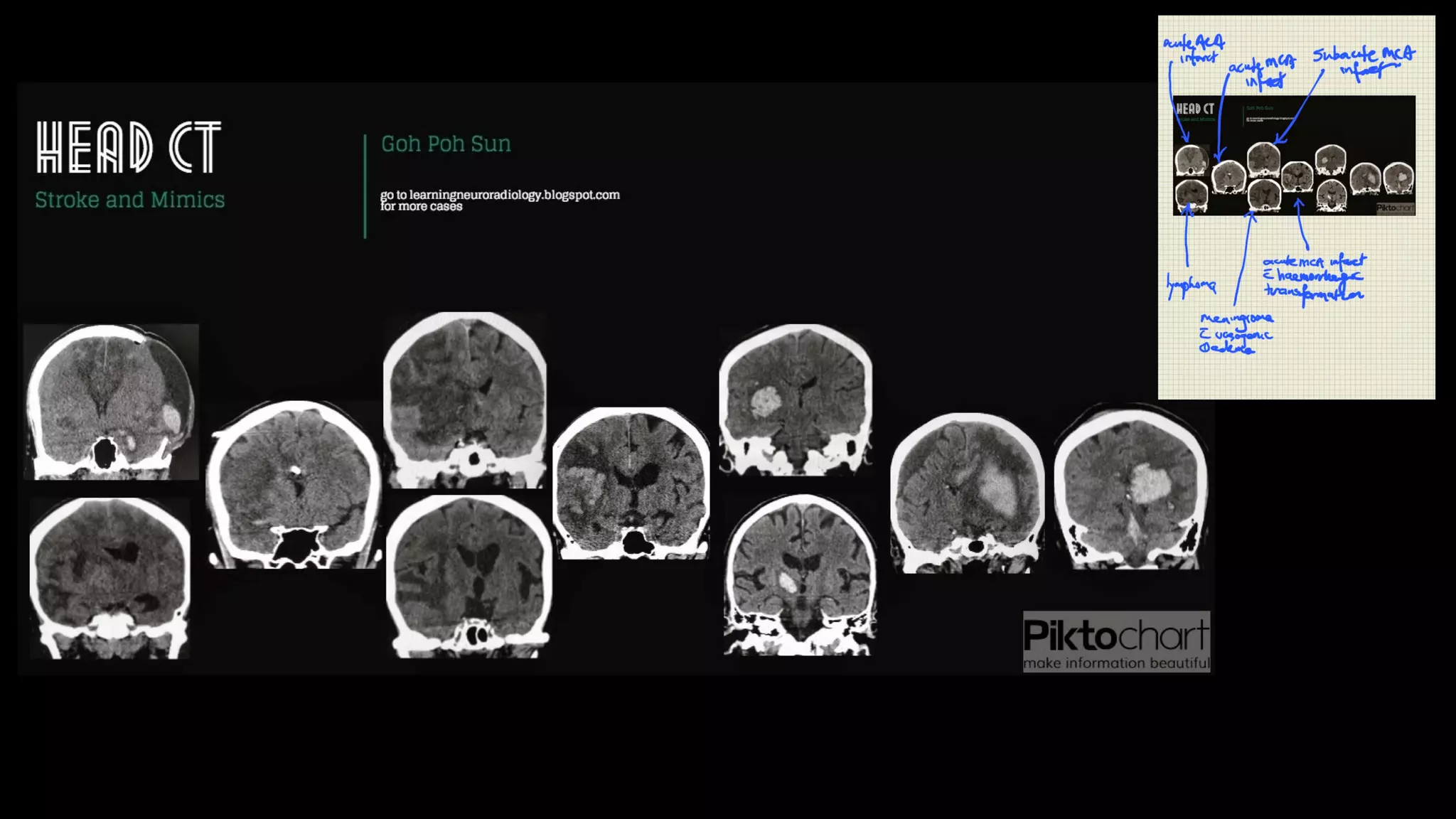Select the rightmost CT scan with bright hemorrhage
The height and width of the screenshot is (819, 1456).
pos(1130,488)
